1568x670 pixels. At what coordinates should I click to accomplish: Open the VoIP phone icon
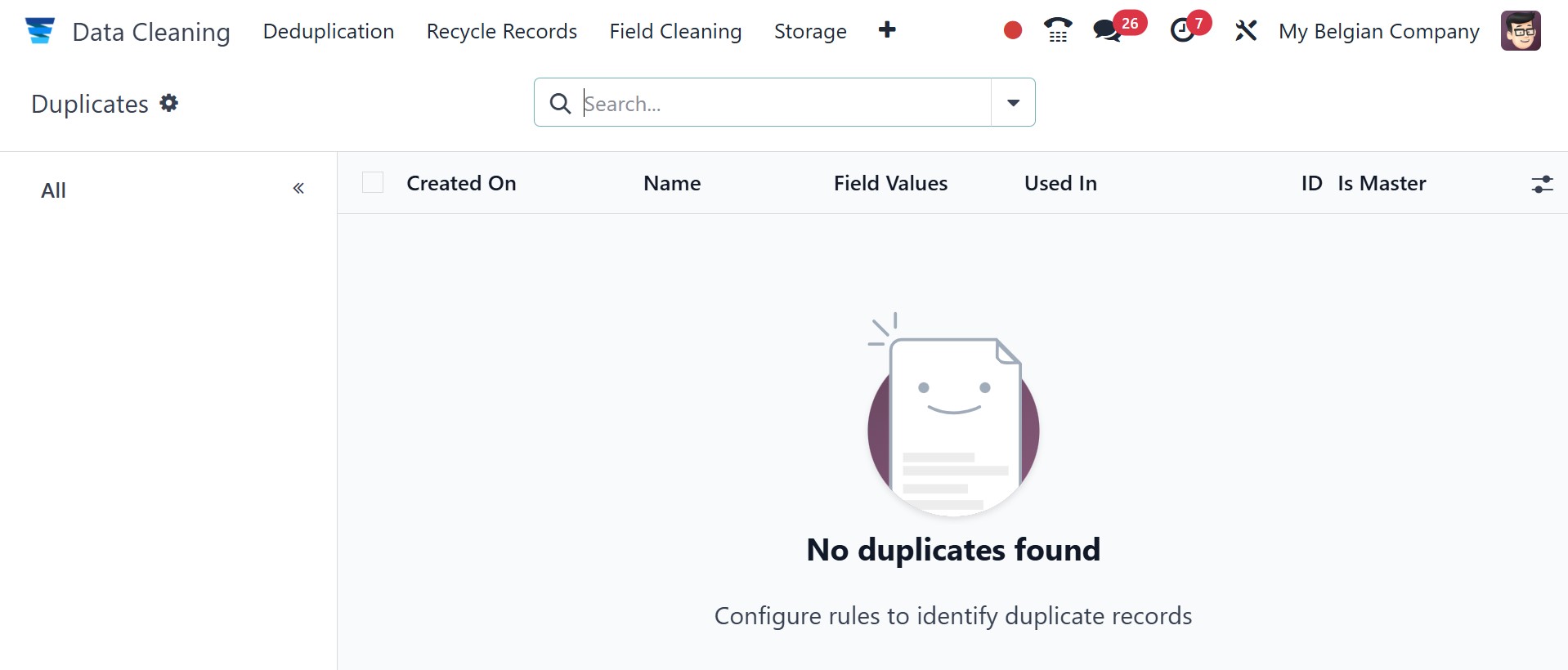coord(1058,31)
